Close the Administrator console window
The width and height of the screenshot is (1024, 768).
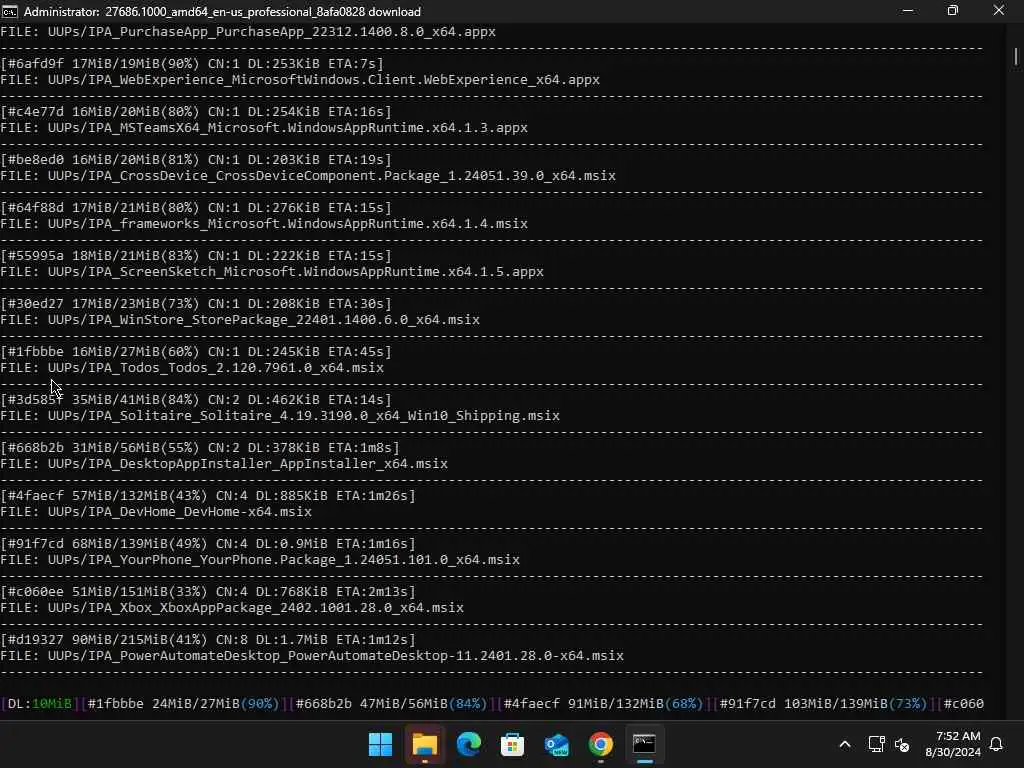point(999,10)
